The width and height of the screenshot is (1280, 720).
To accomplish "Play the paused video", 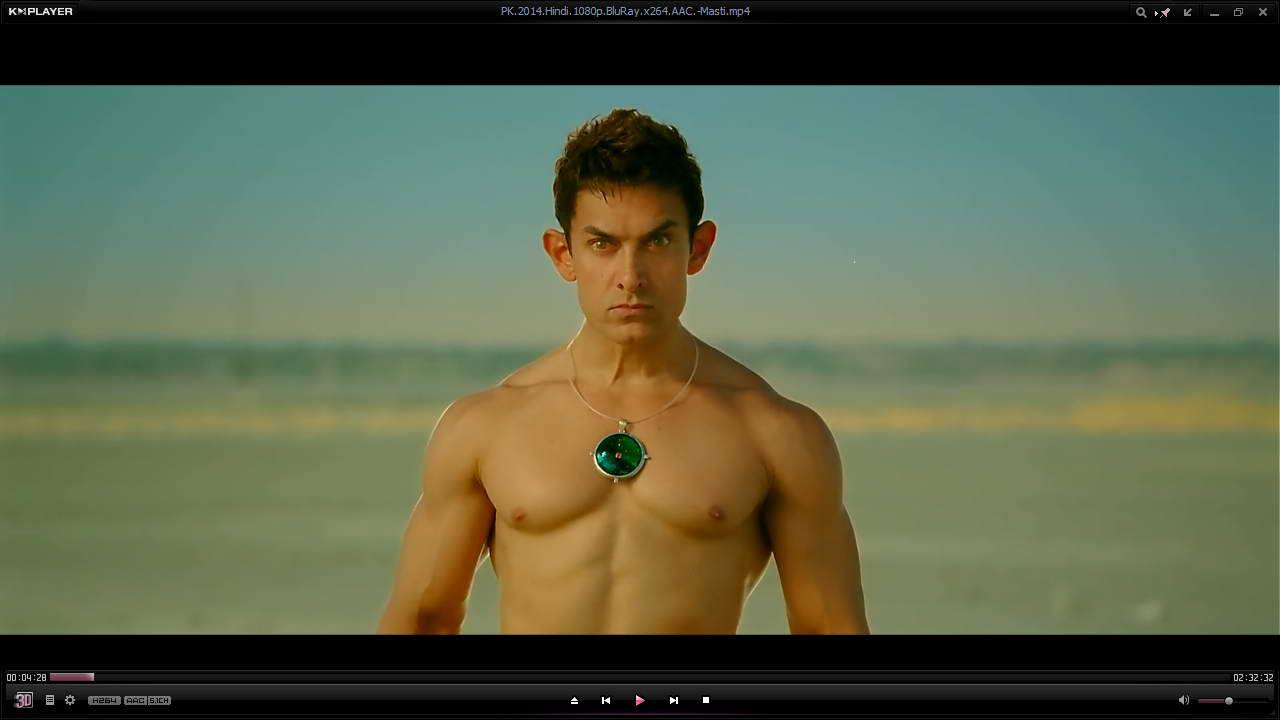I will (640, 700).
